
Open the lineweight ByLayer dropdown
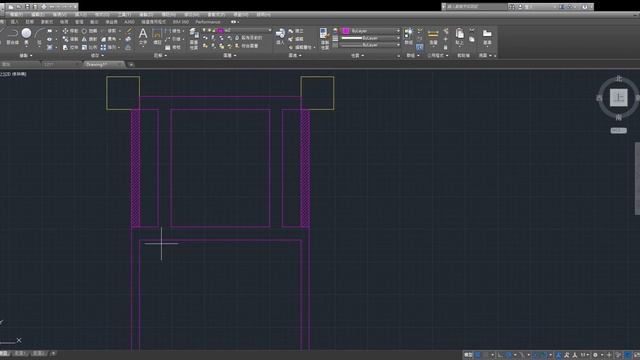click(371, 38)
